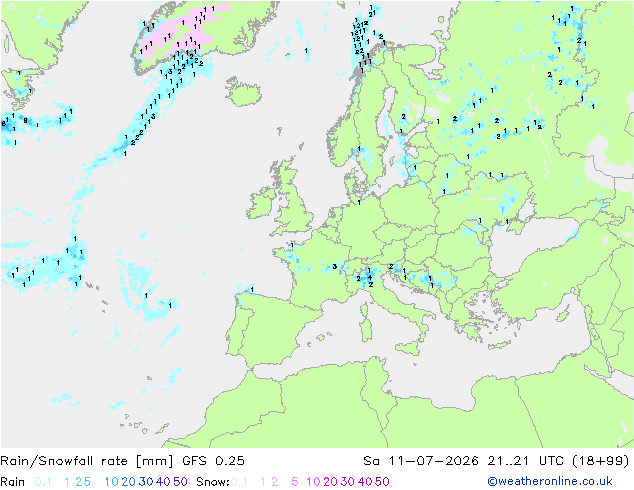This screenshot has width=634, height=490.
Task: Click the snow legend value 40
Action: [x=365, y=482]
